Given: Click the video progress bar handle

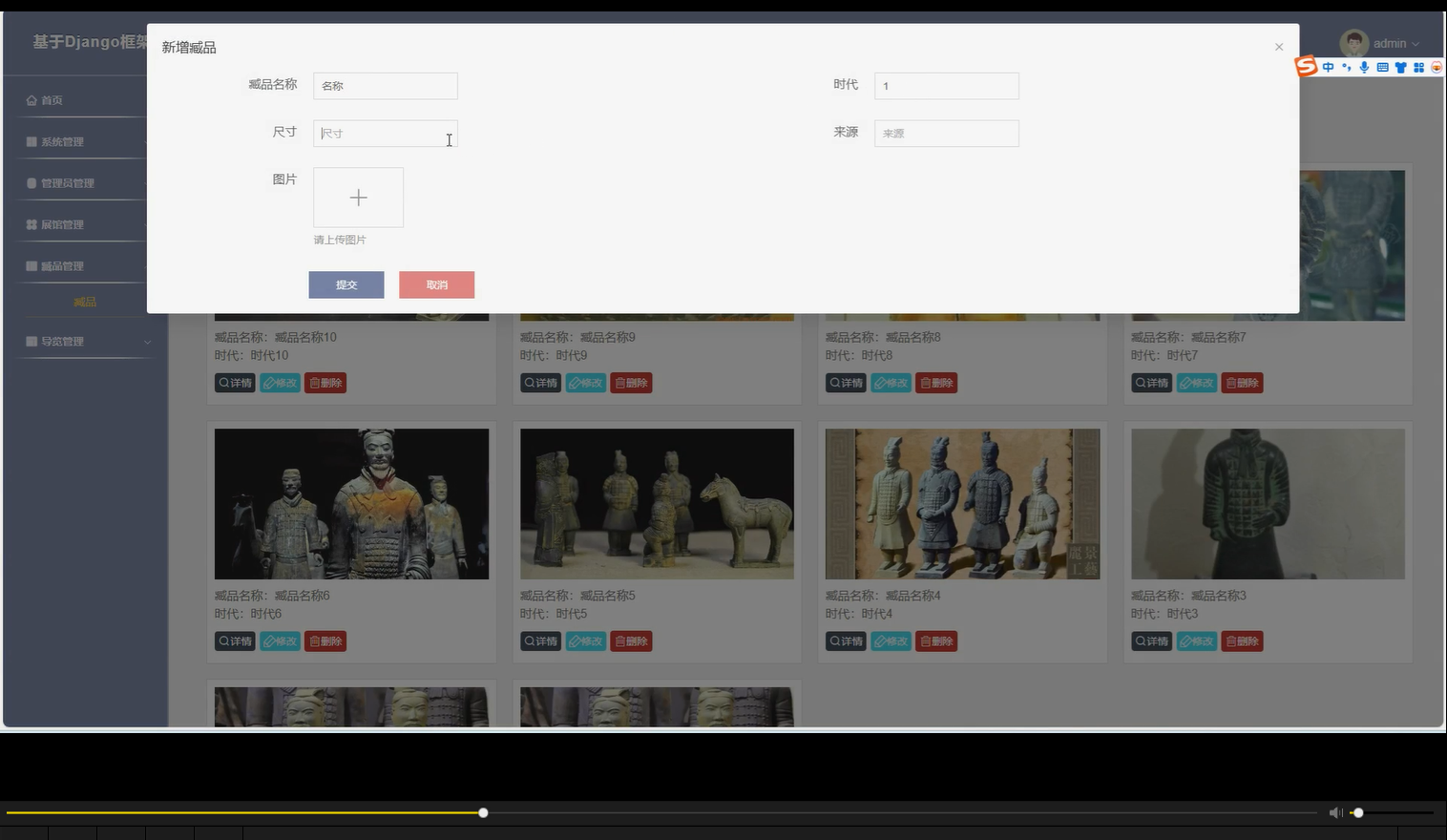Looking at the screenshot, I should pyautogui.click(x=483, y=812).
